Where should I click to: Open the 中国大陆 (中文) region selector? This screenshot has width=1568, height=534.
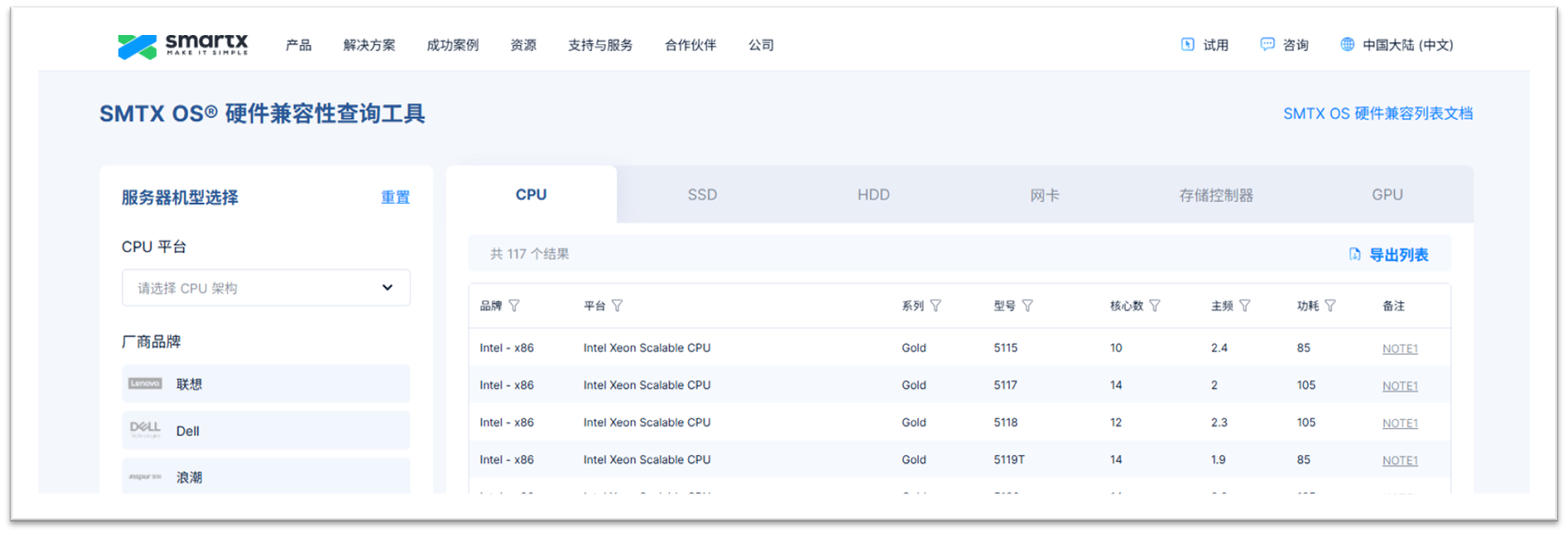click(x=1397, y=45)
